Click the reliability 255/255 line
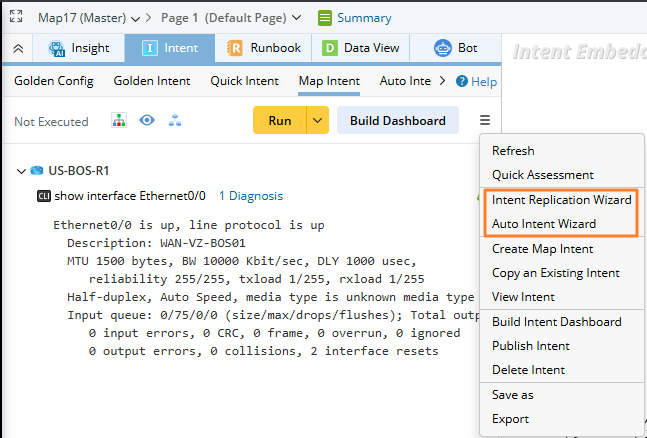Screen dimensions: 647x438 pos(257,279)
